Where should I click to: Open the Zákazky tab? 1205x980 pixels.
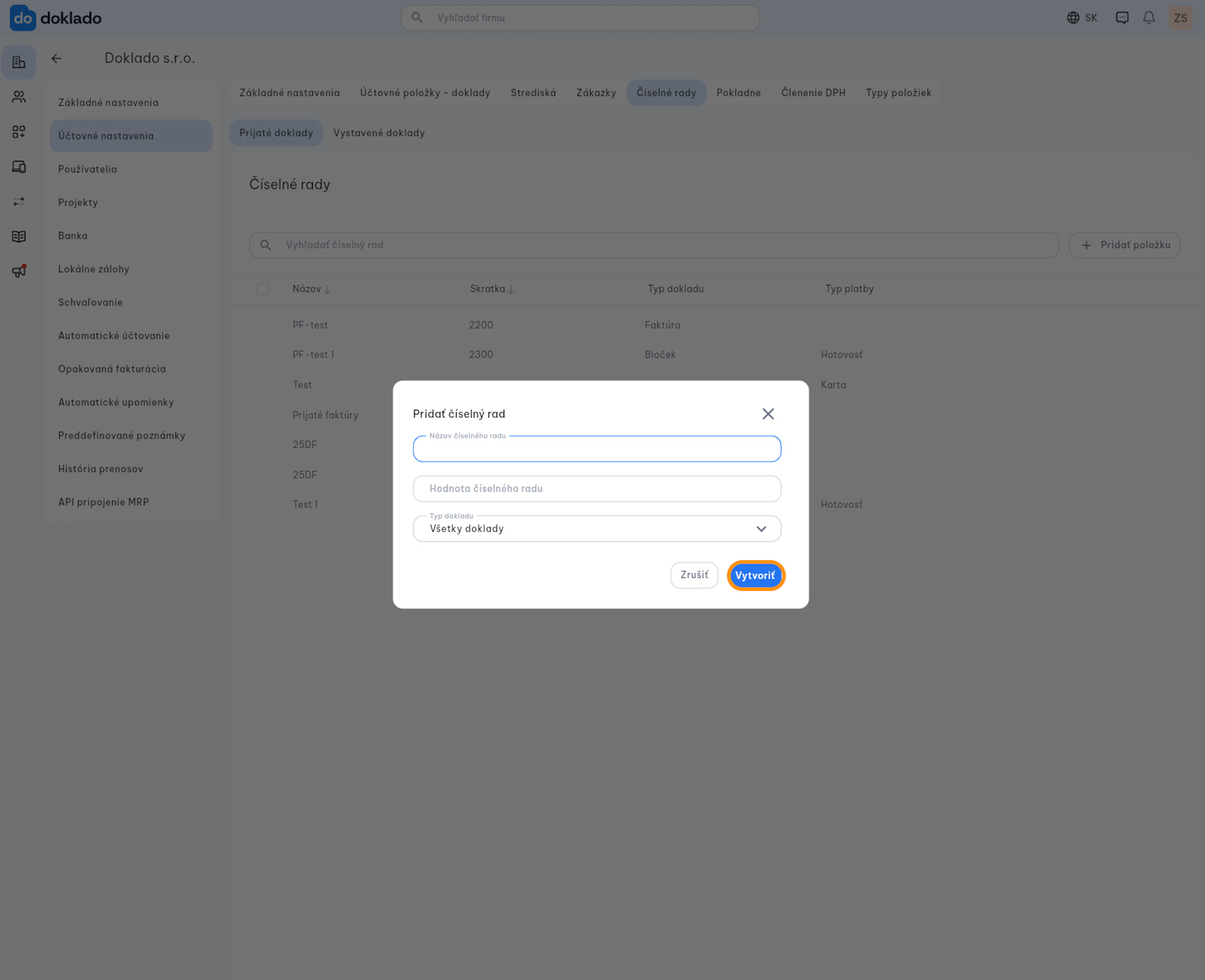click(x=596, y=93)
